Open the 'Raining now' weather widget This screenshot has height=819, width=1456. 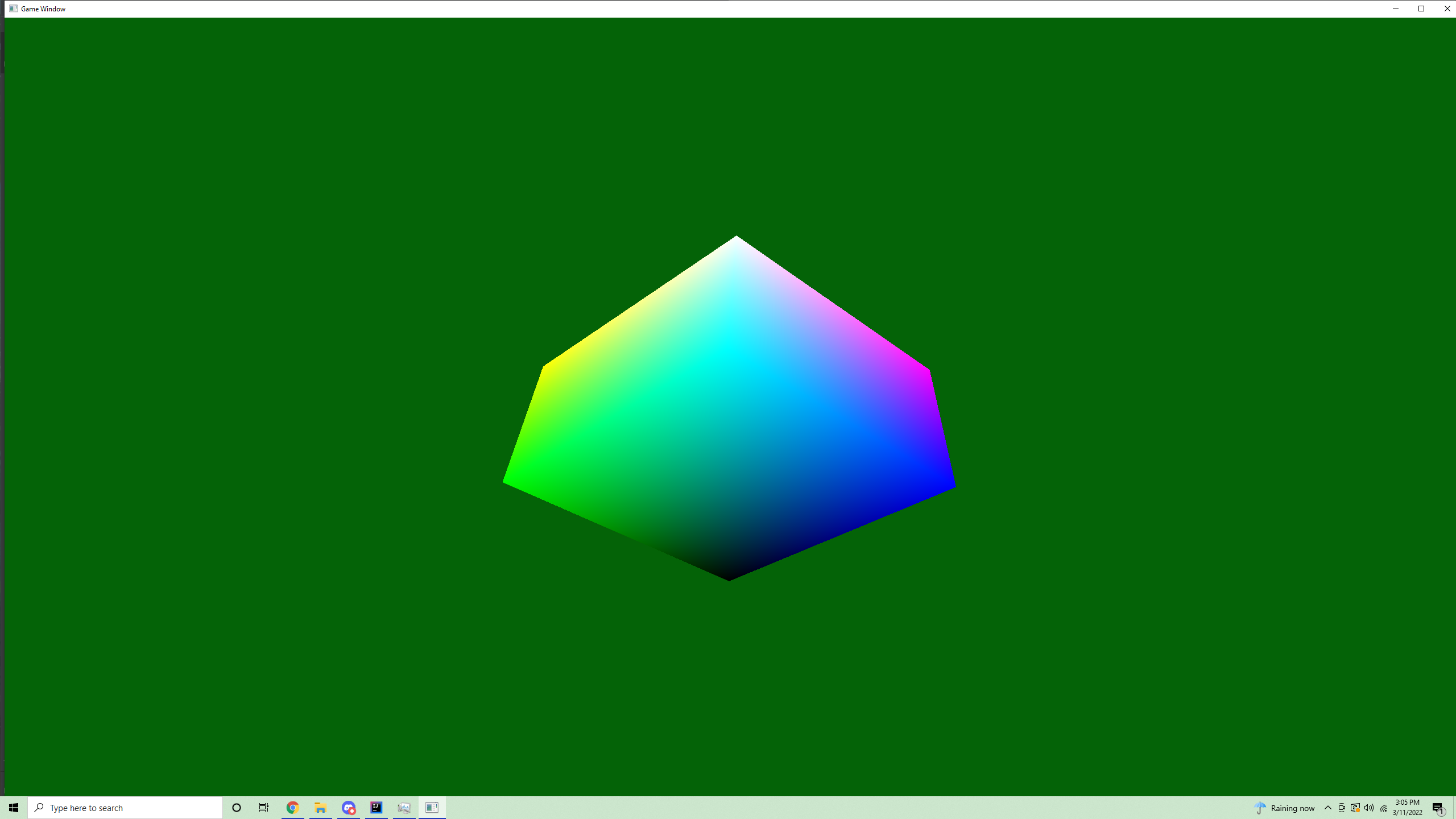tap(1284, 808)
